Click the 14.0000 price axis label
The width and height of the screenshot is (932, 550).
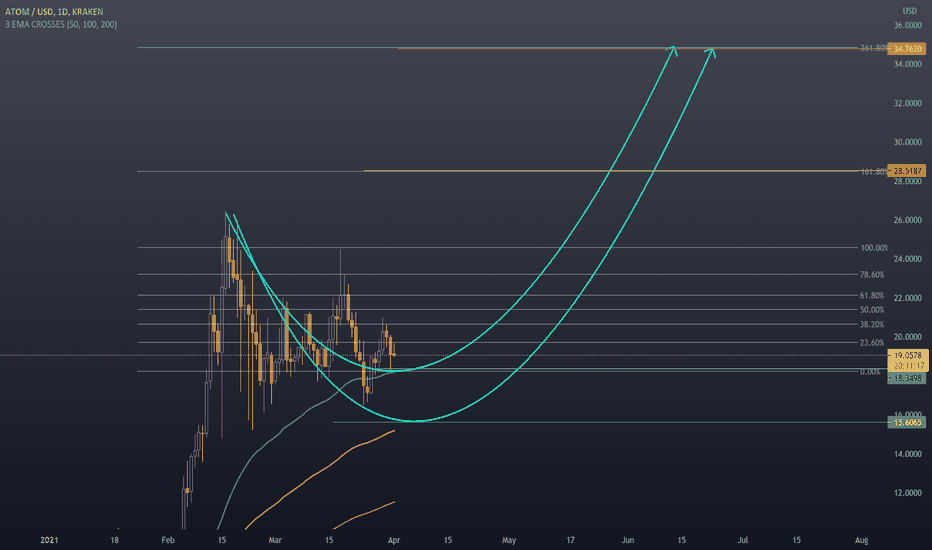point(908,454)
